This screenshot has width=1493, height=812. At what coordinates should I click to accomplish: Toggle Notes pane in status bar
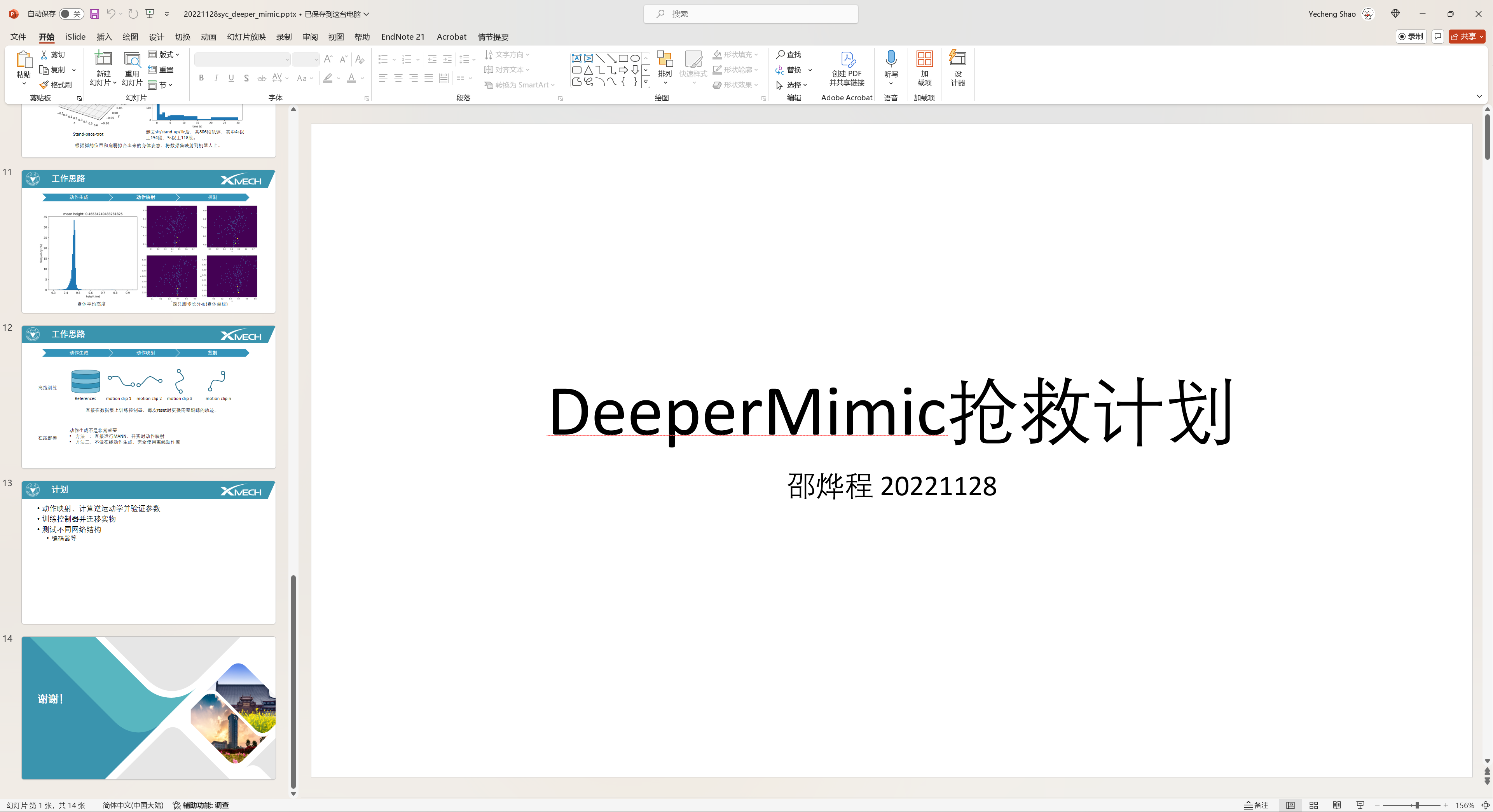[1257, 805]
